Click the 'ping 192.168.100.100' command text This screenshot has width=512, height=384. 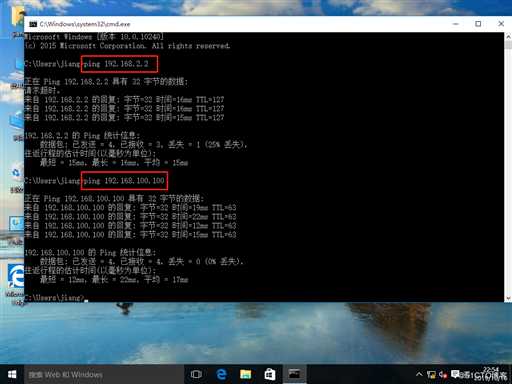click(x=124, y=181)
